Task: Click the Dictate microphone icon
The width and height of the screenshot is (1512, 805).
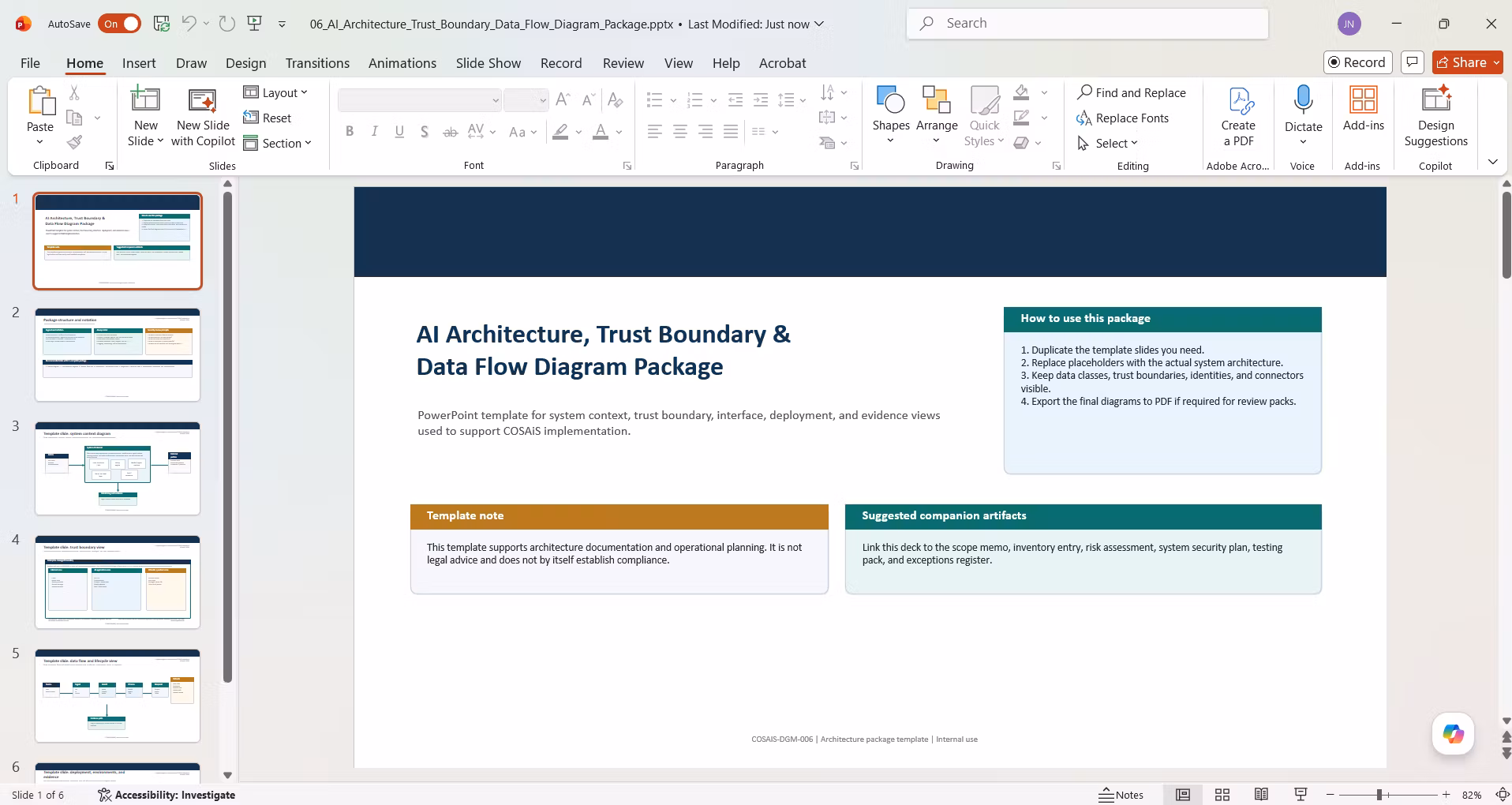Action: click(x=1303, y=100)
